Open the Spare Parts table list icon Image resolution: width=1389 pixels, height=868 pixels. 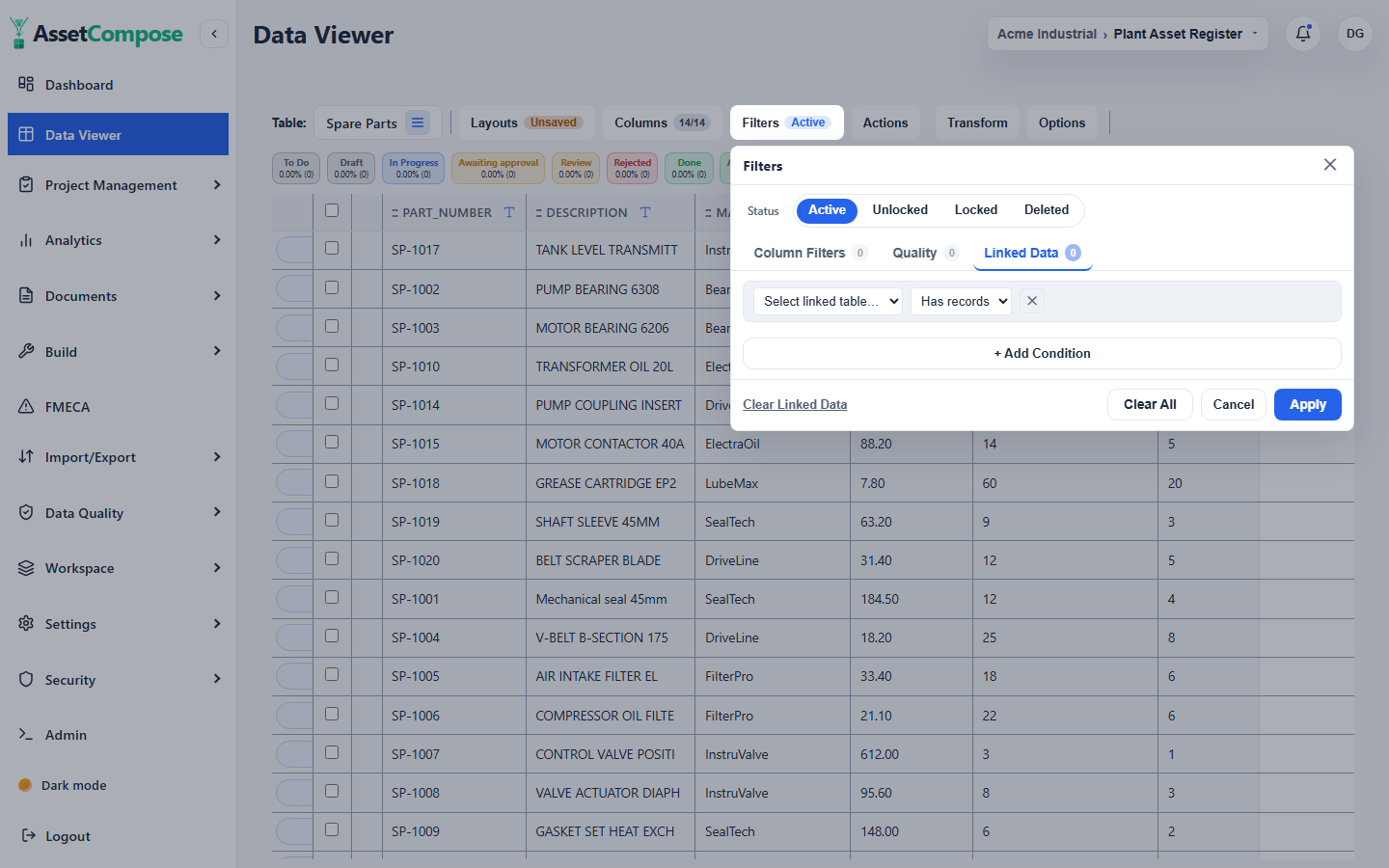coord(418,122)
